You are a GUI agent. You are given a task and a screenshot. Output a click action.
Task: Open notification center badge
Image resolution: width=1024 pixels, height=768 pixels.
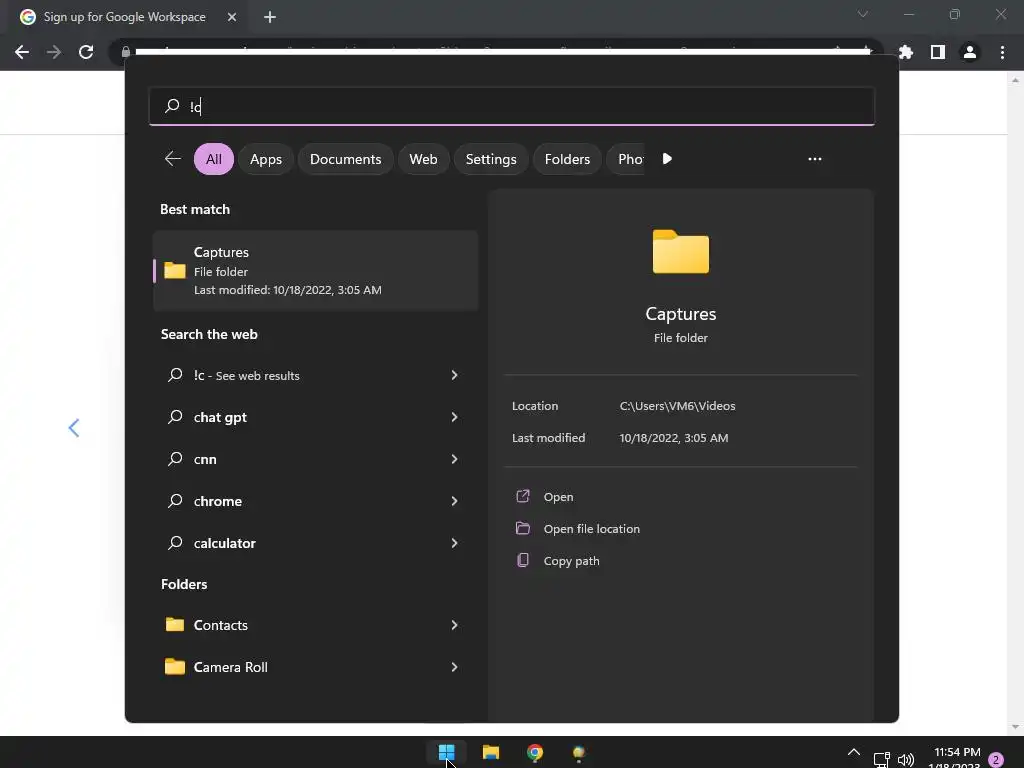996,760
